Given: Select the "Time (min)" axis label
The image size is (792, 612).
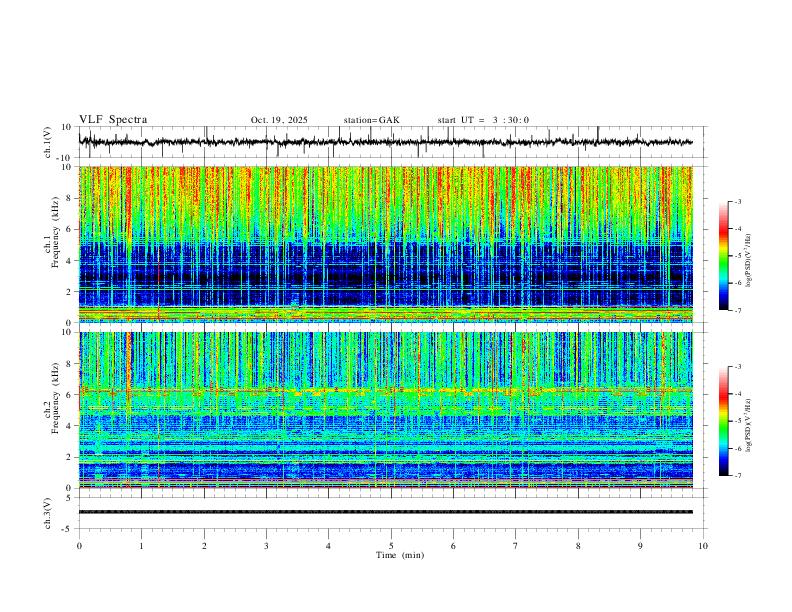Looking at the screenshot, I should pyautogui.click(x=400, y=555).
